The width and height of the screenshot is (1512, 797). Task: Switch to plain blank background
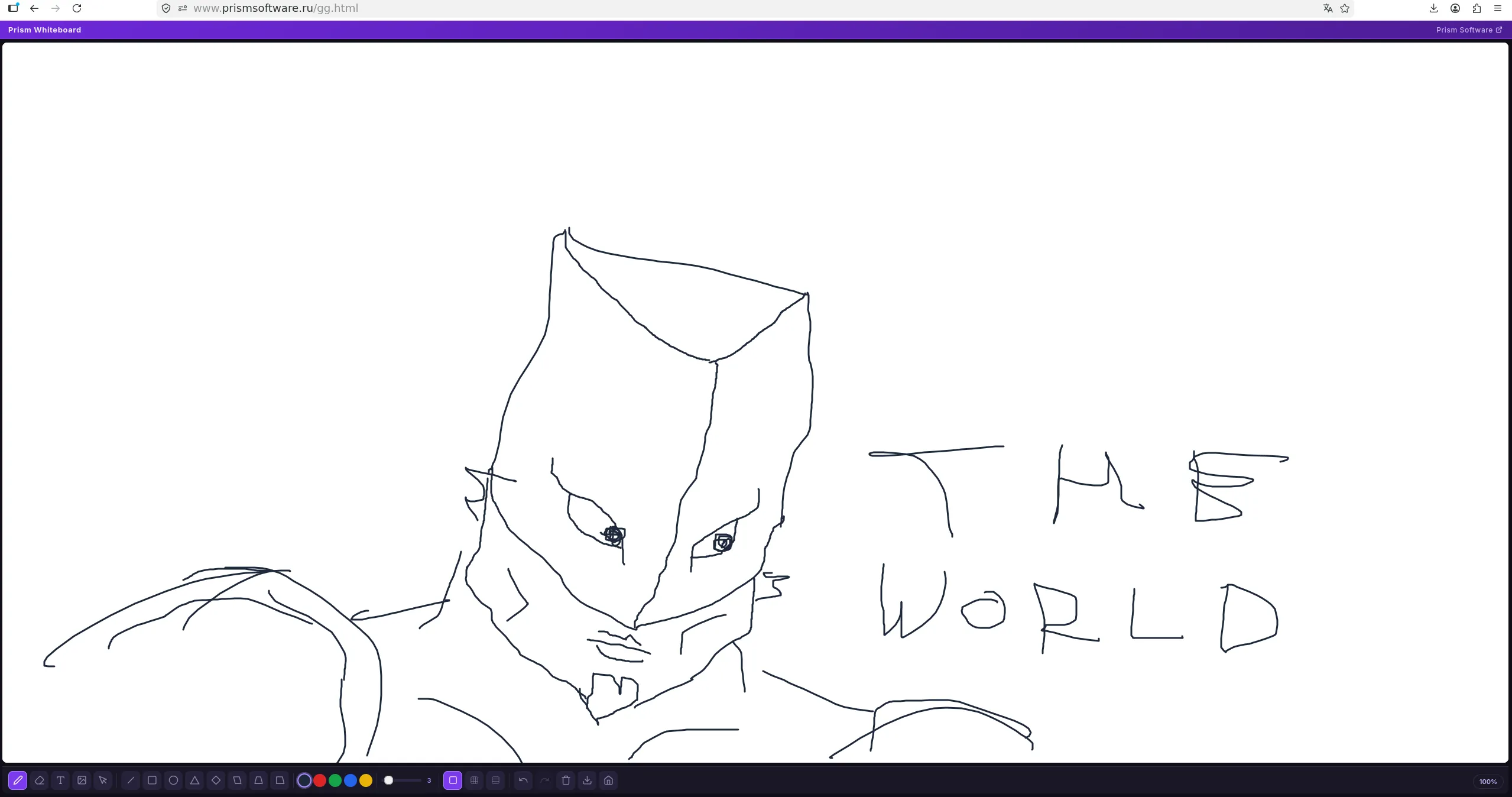click(x=453, y=780)
